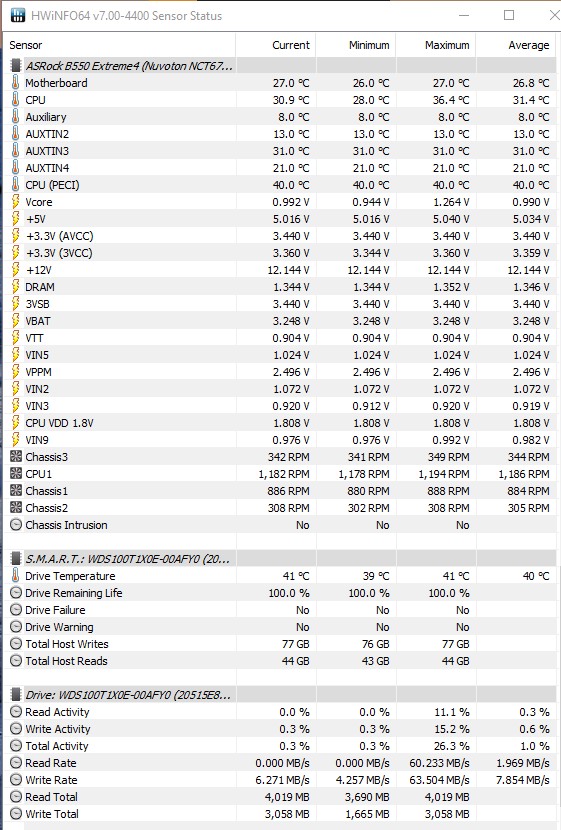
Task: Maximize the HWiNFO64 Sensor Status window
Action: point(509,15)
